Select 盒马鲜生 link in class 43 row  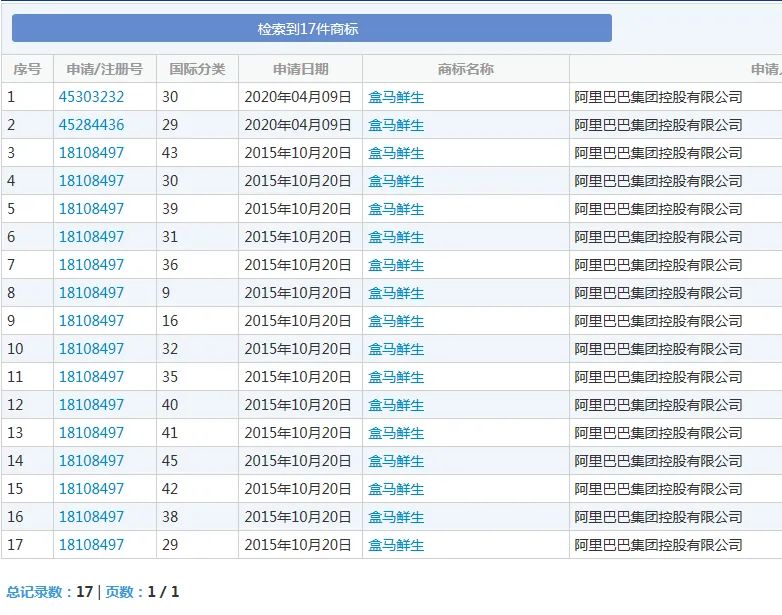(x=396, y=153)
